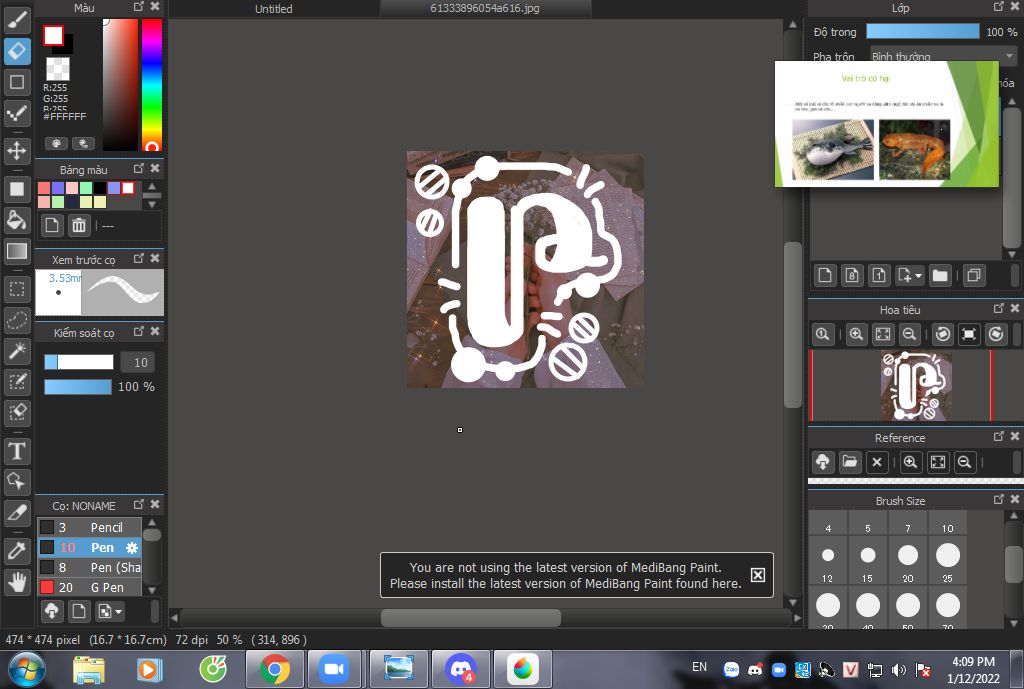
Task: Switch to the Untitled tab
Action: pyautogui.click(x=274, y=8)
